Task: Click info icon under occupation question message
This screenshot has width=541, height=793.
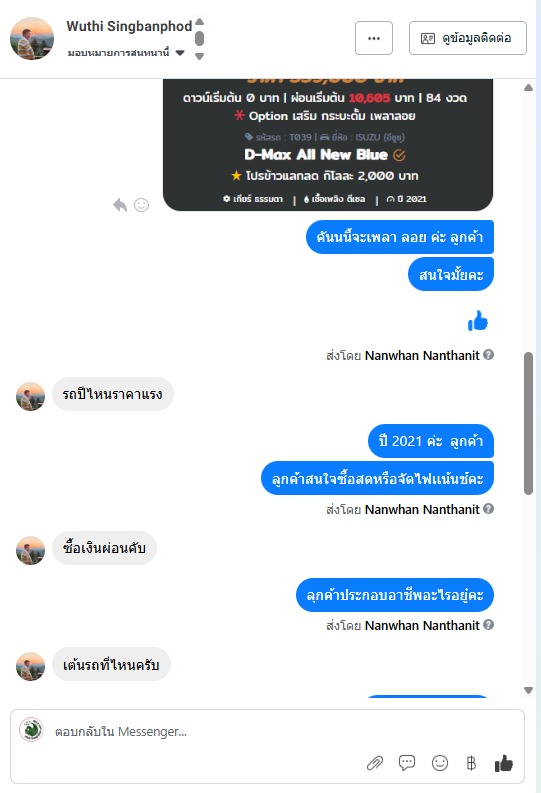Action: tap(488, 625)
